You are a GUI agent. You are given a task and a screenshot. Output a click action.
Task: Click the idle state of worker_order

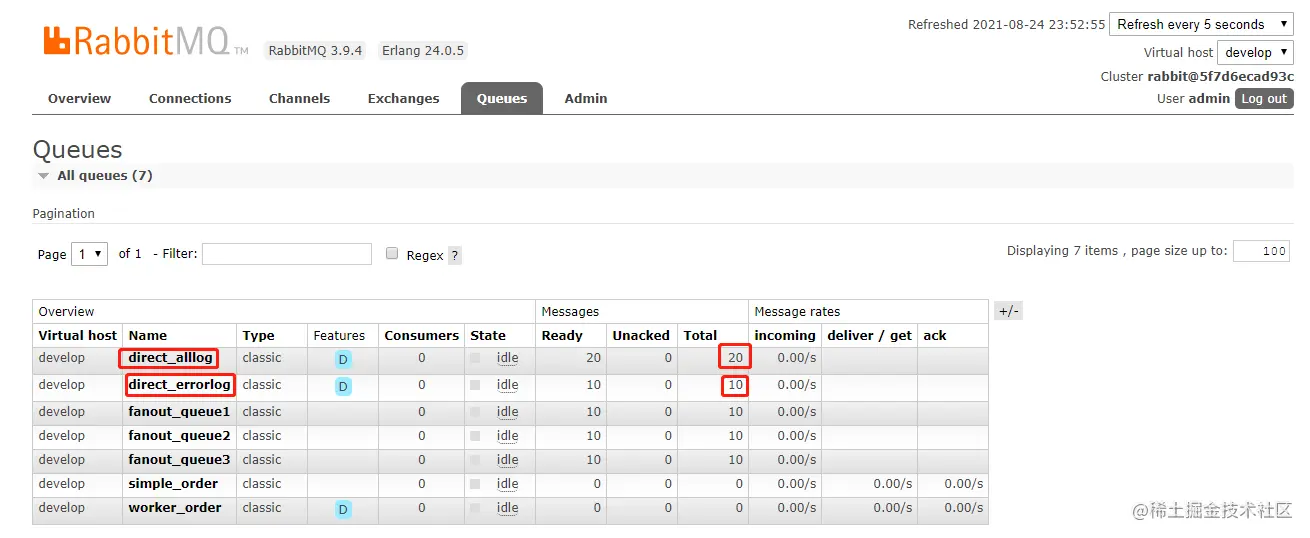[x=508, y=508]
